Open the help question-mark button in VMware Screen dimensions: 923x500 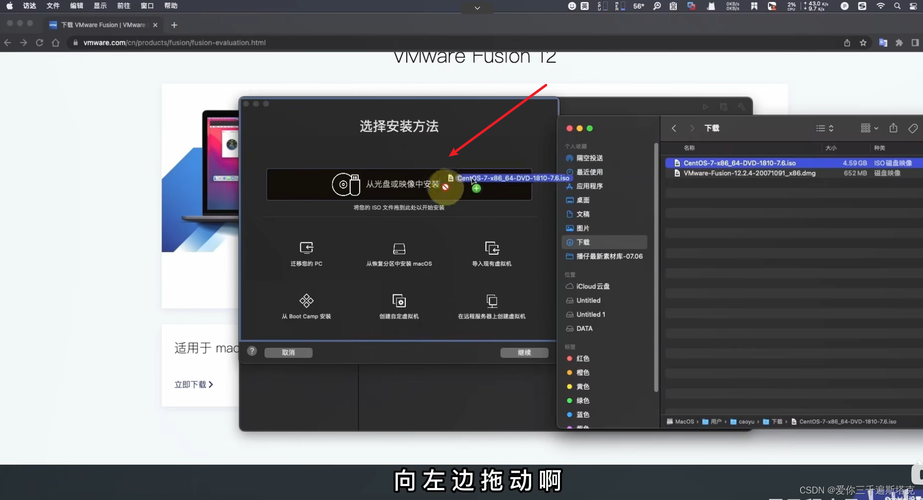tap(252, 351)
